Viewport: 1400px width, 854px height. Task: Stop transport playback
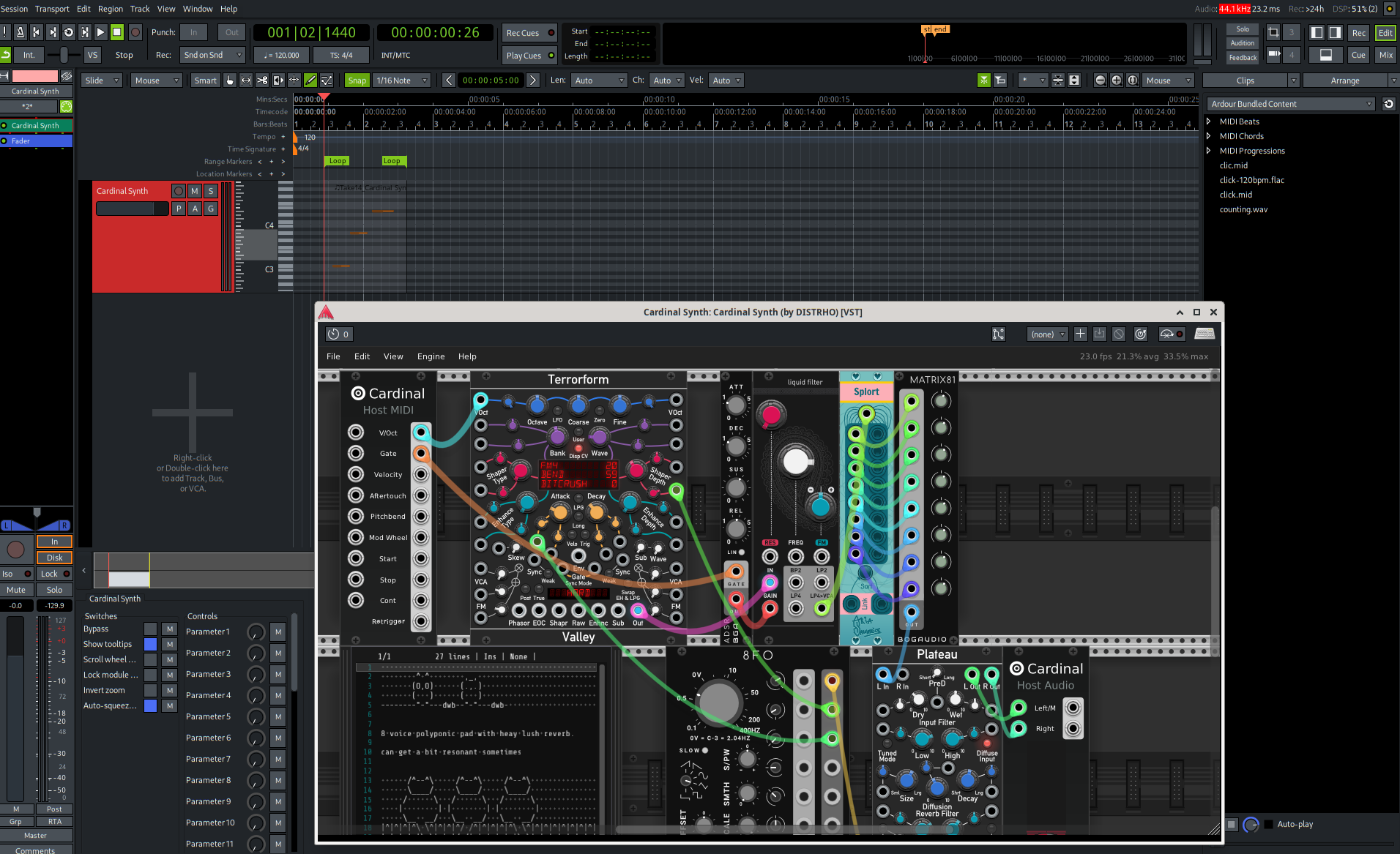[116, 32]
